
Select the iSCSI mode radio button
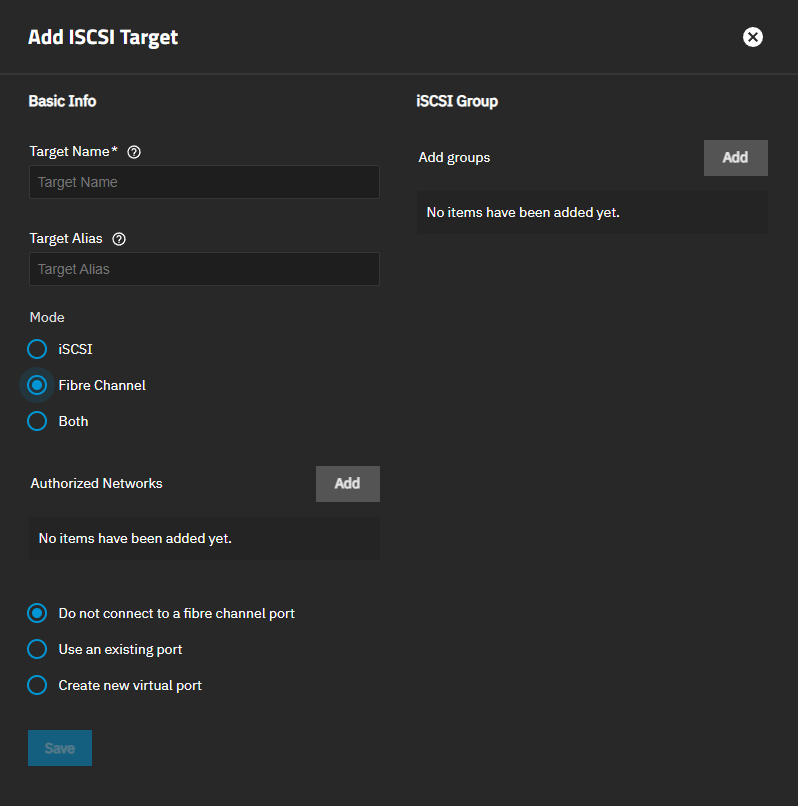pyautogui.click(x=38, y=349)
